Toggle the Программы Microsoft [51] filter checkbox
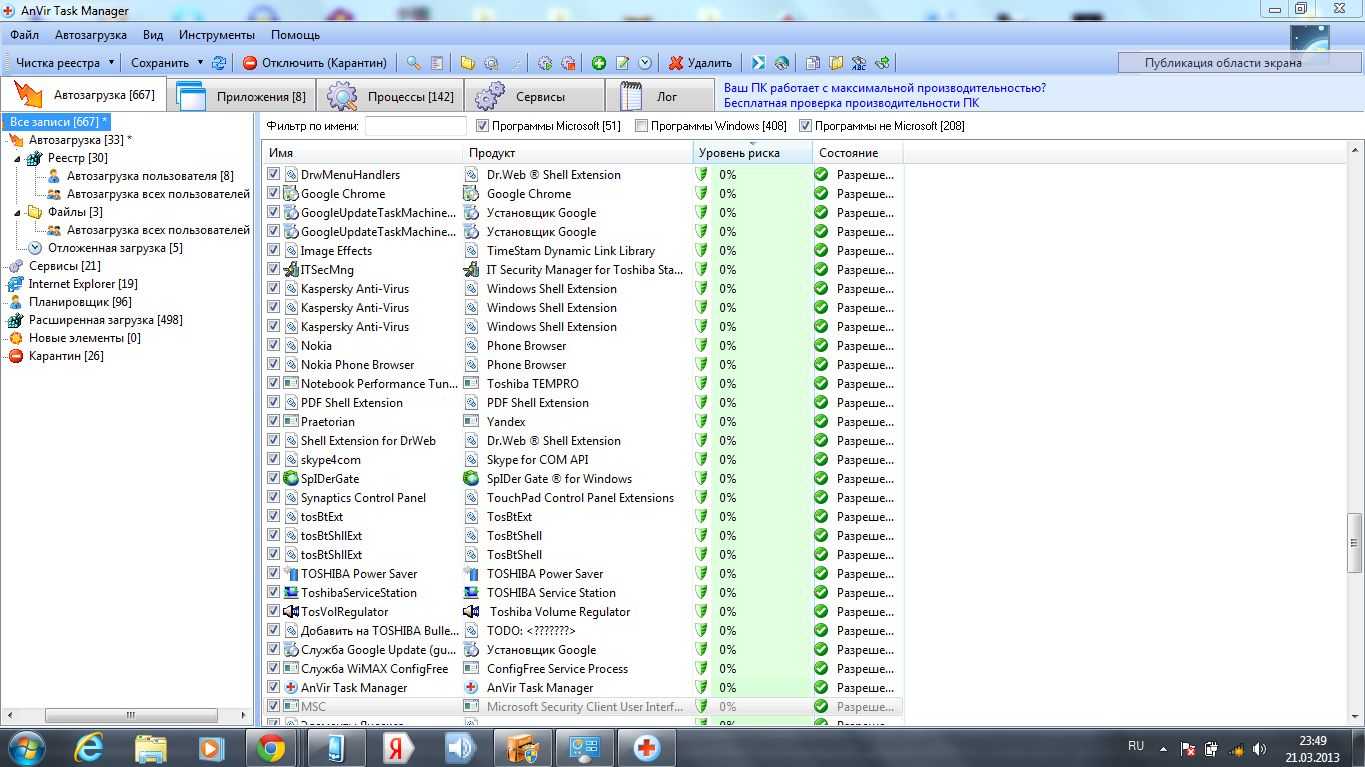 click(x=482, y=126)
